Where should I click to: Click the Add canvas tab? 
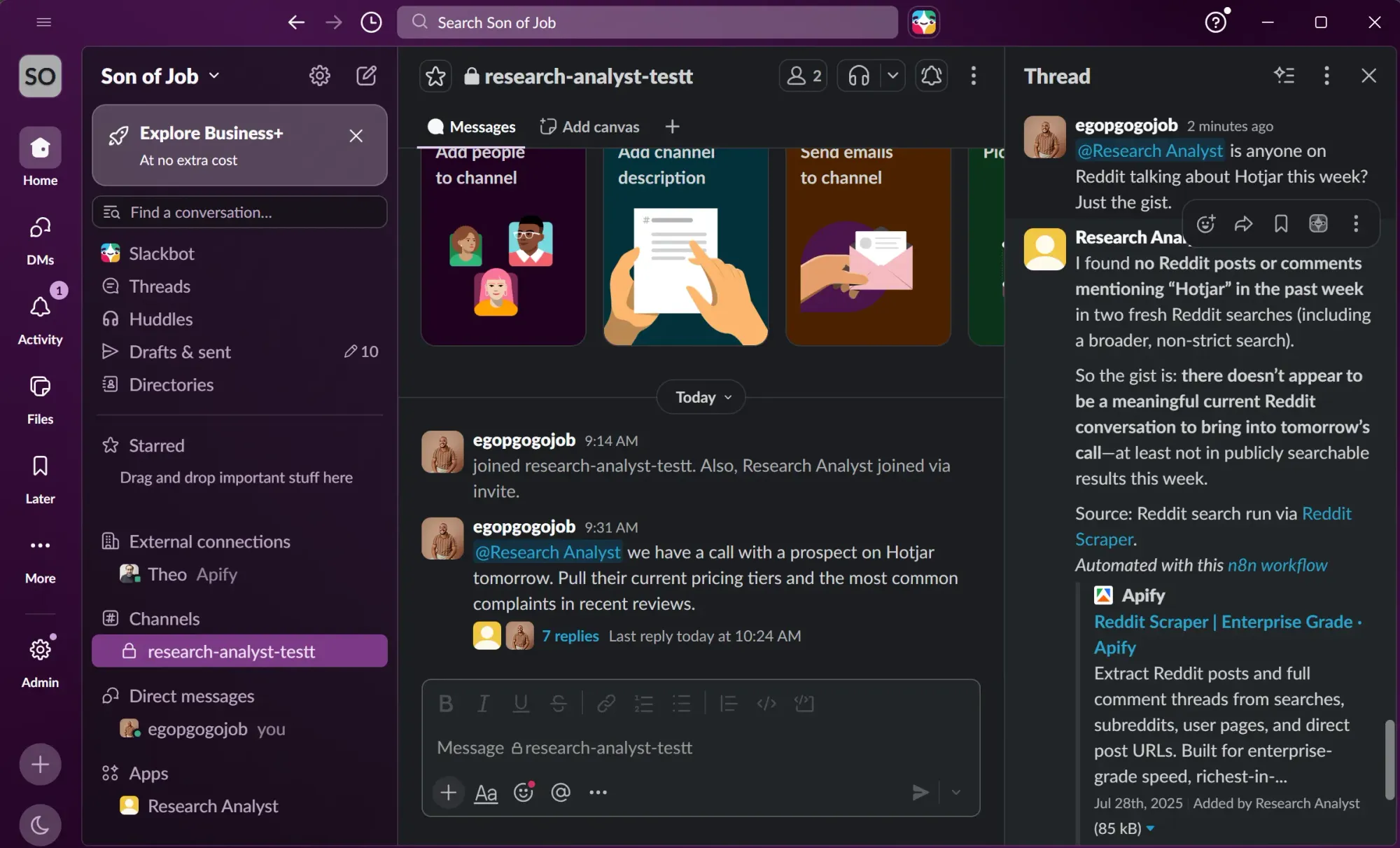point(589,127)
